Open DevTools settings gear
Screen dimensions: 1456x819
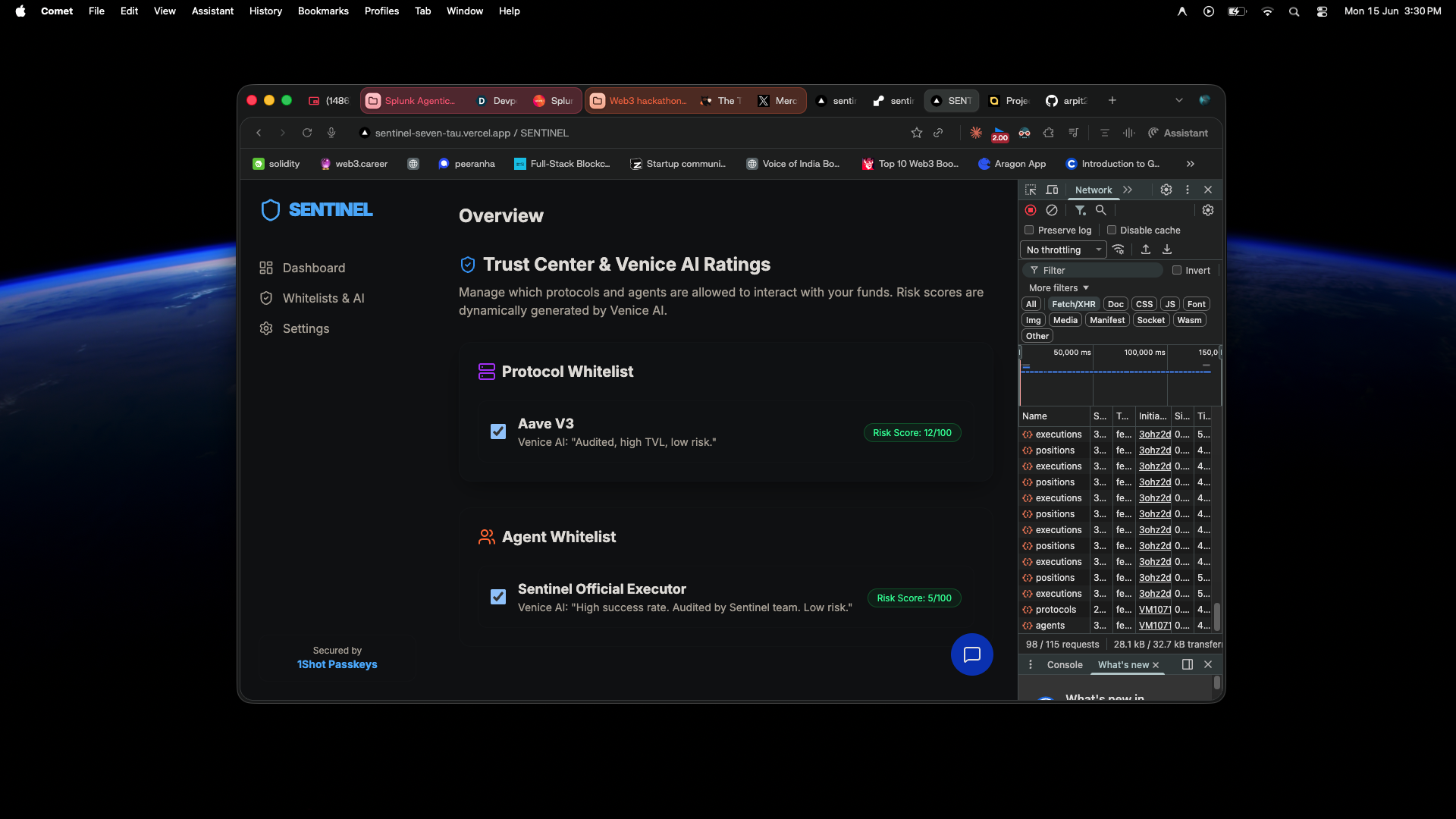1166,190
